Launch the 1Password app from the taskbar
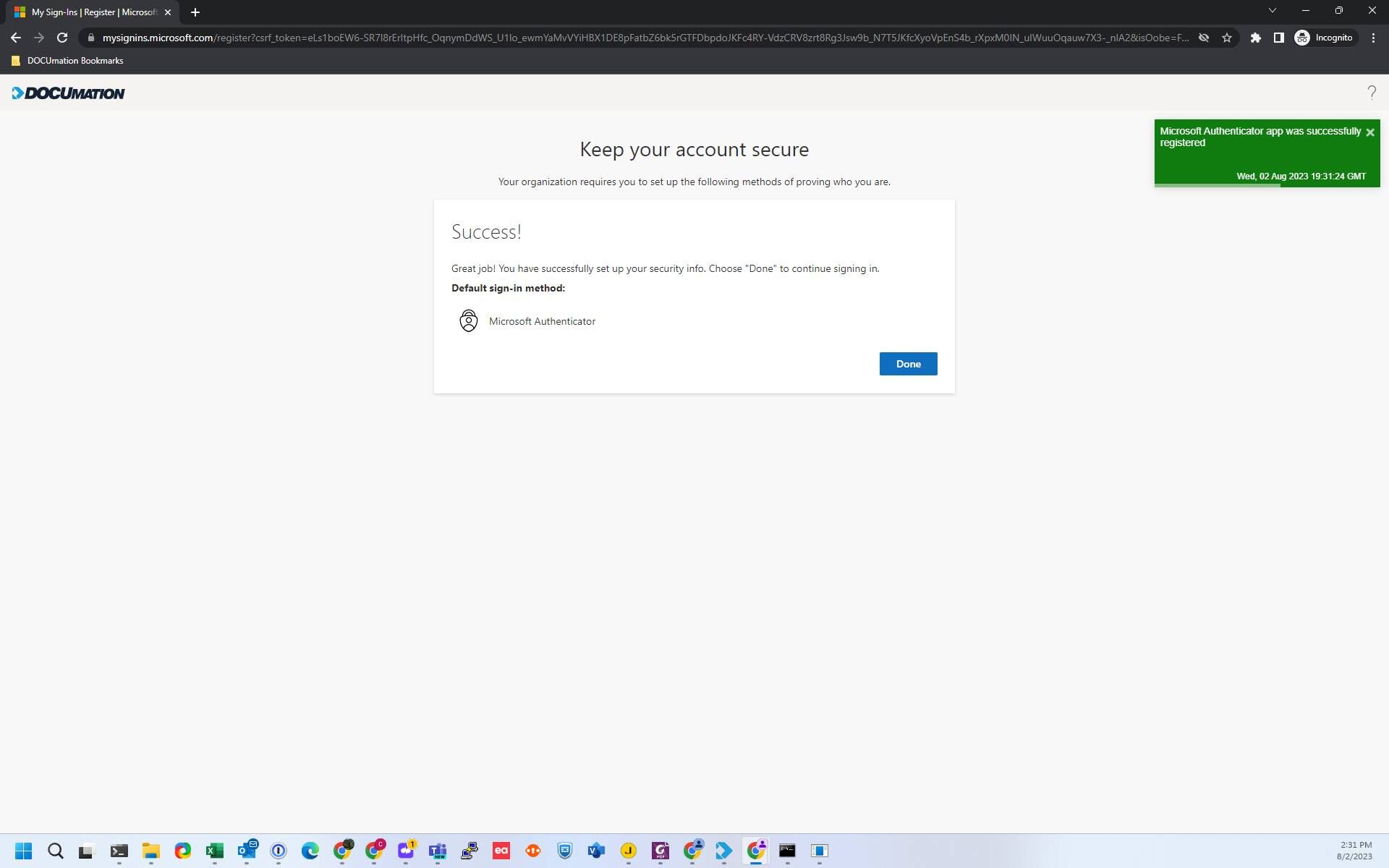Viewport: 1389px width, 868px height. (279, 851)
